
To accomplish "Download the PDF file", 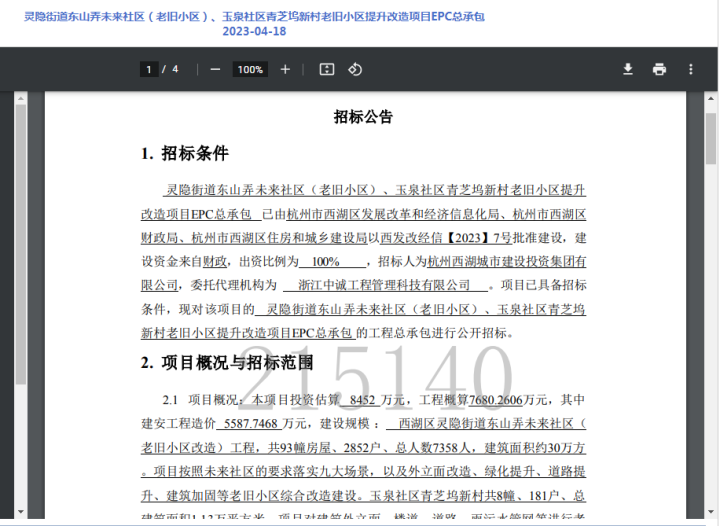I will (x=628, y=69).
